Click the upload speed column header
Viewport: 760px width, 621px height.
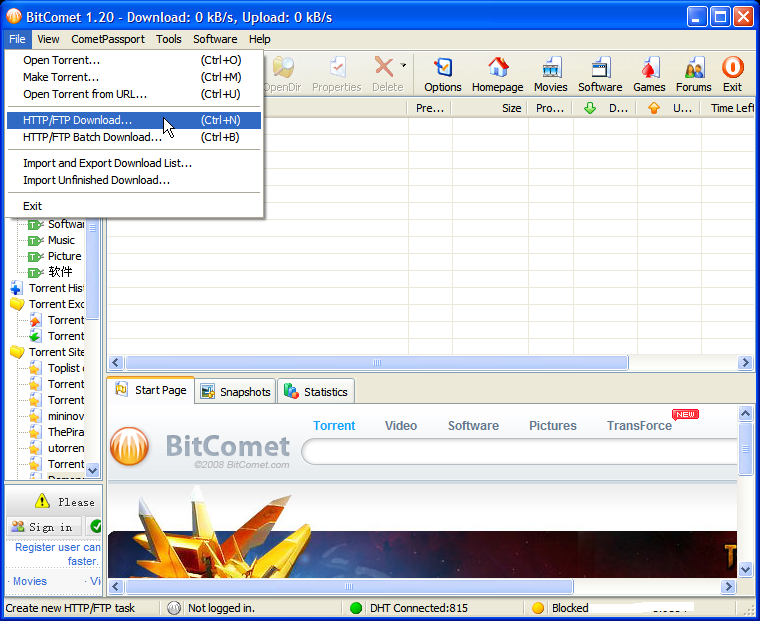coord(669,108)
